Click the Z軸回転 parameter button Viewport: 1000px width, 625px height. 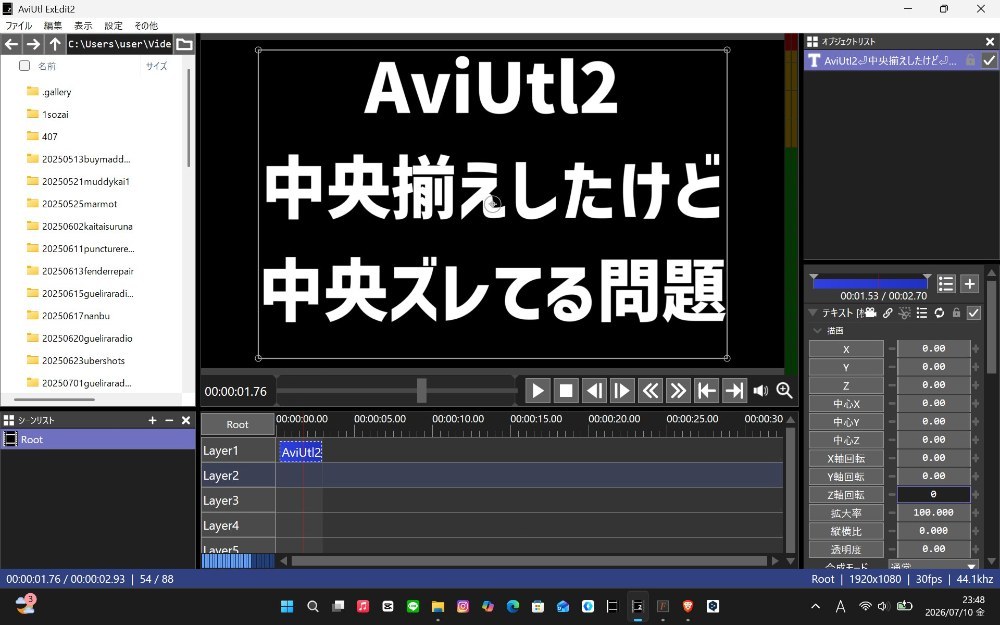pos(846,495)
